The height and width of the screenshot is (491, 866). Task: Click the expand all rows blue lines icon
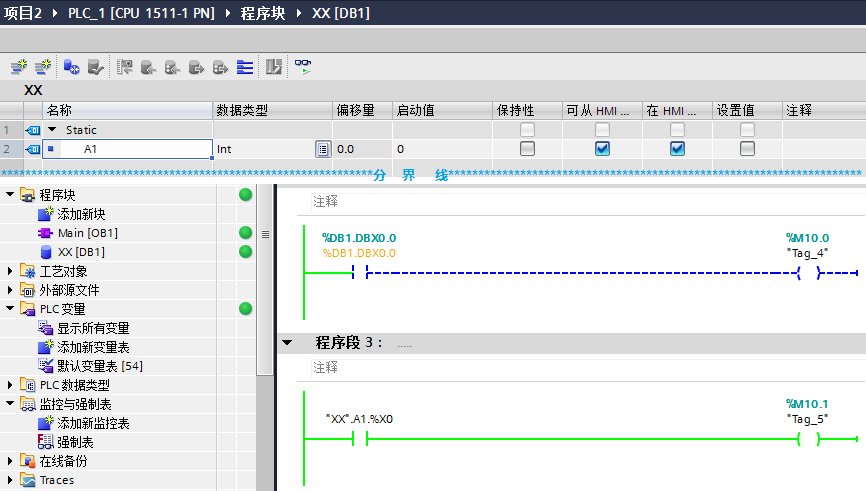pos(245,67)
